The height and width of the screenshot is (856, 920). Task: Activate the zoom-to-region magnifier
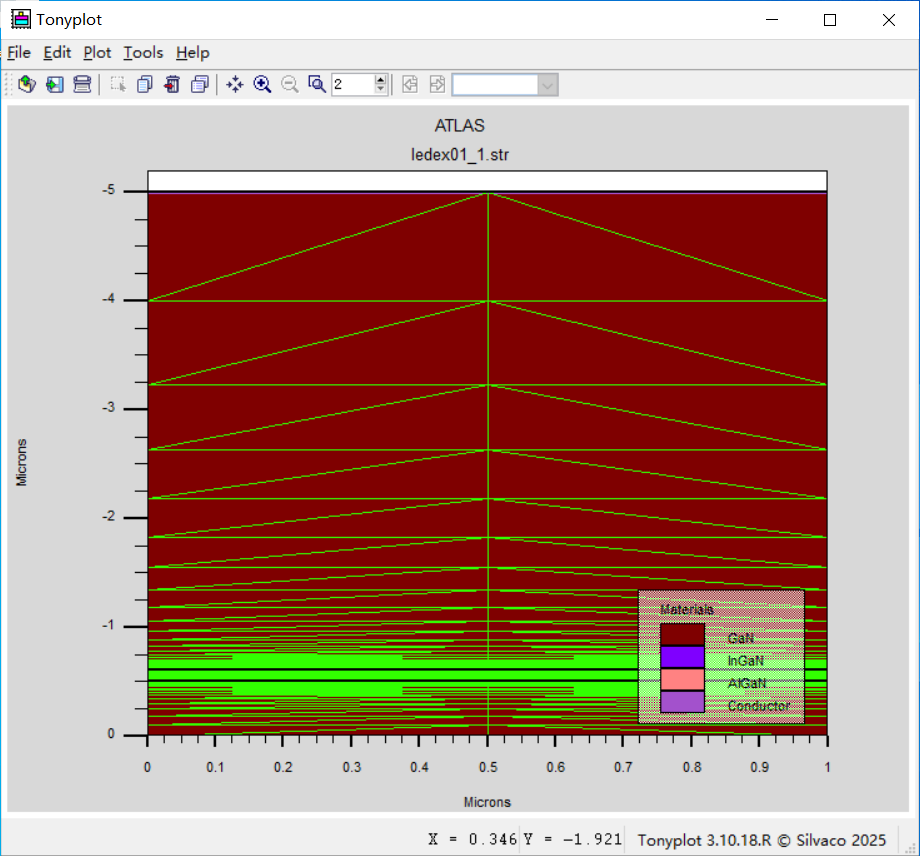317,84
